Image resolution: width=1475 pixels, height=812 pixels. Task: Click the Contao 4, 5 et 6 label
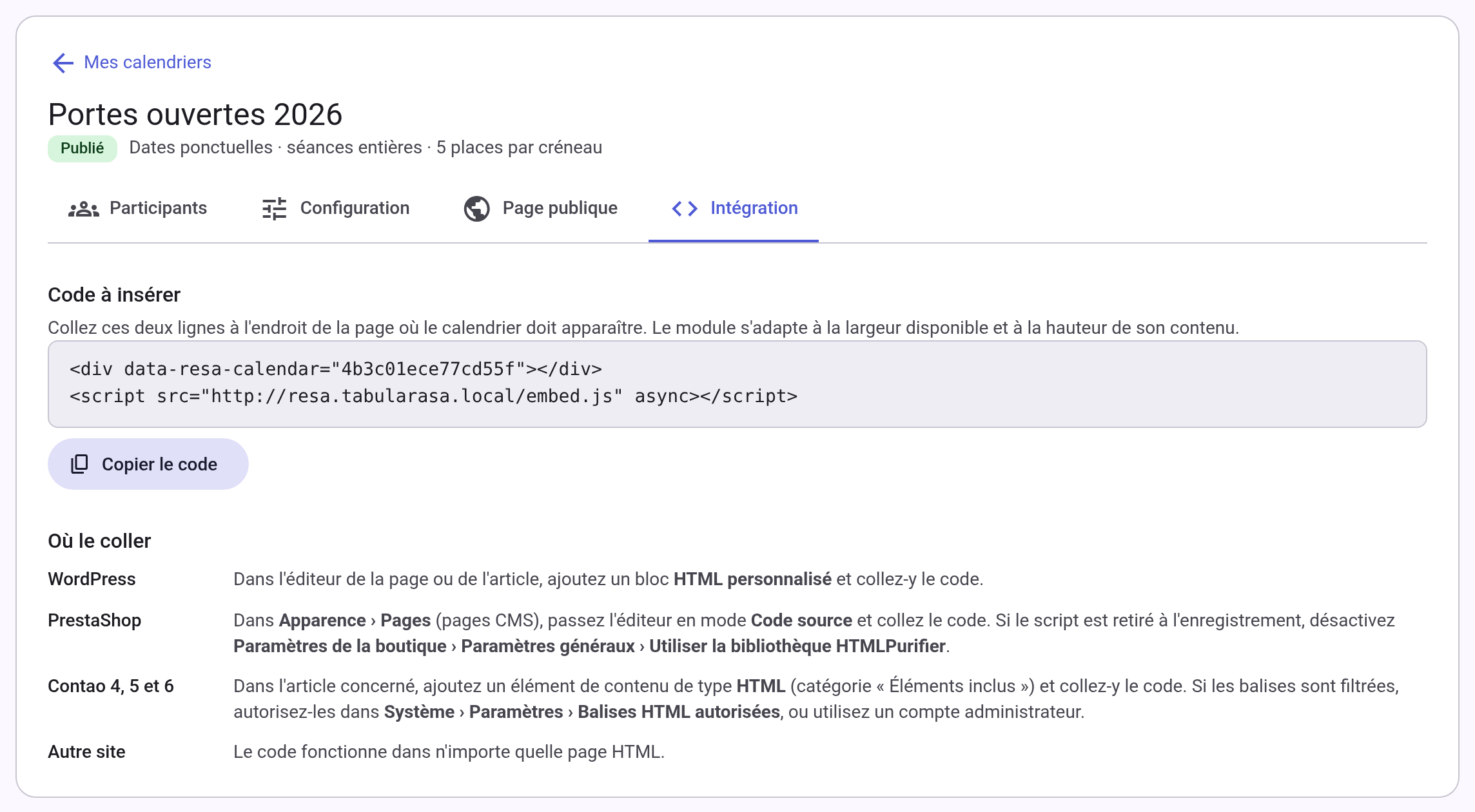(x=111, y=686)
